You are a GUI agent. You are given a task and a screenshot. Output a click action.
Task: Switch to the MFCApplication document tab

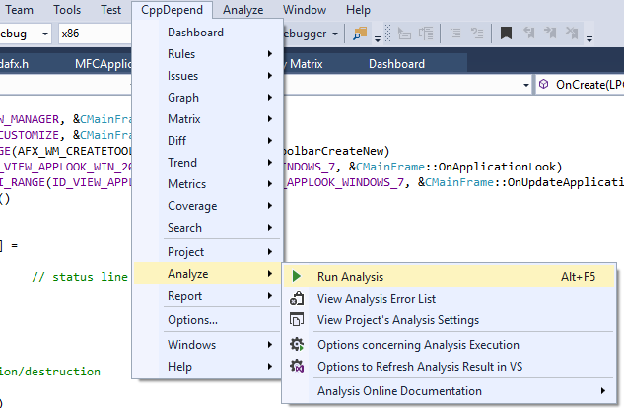point(103,64)
